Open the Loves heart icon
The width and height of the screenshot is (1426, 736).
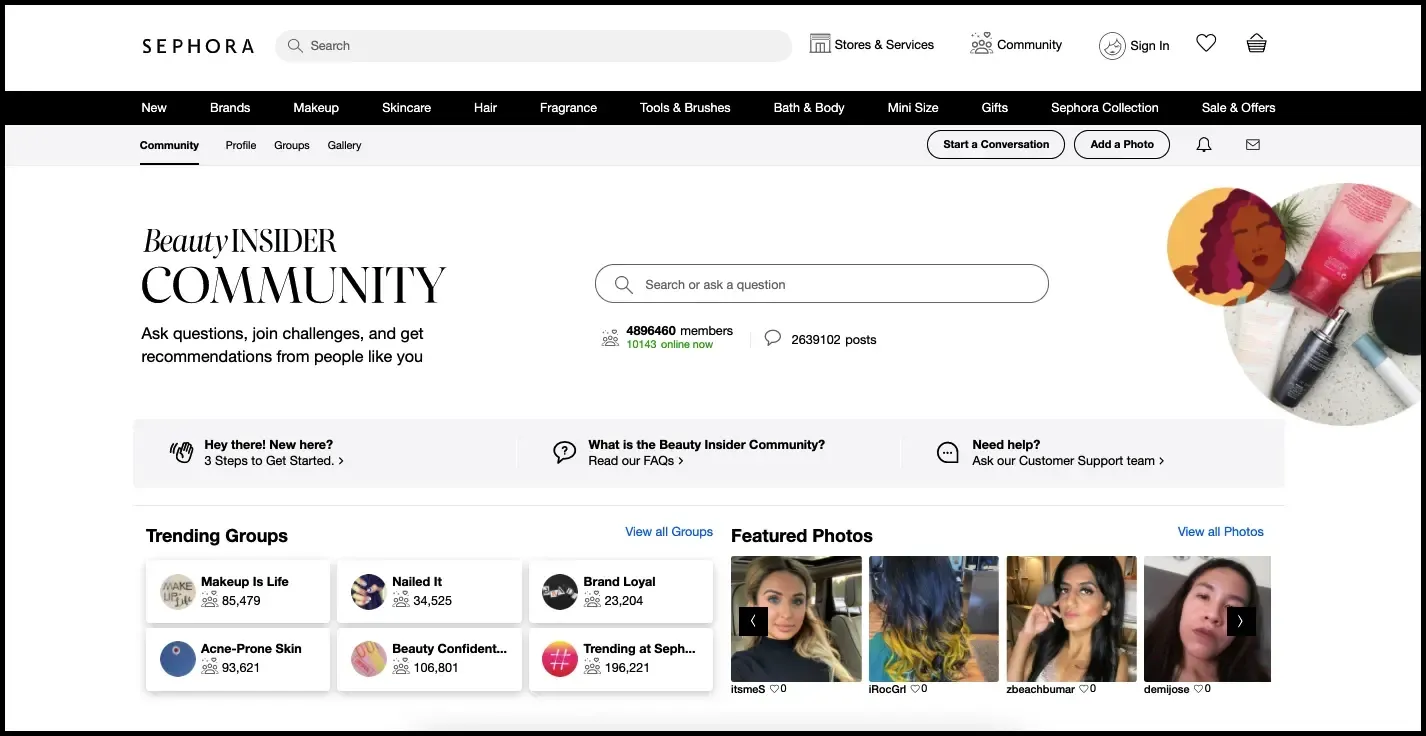point(1206,43)
